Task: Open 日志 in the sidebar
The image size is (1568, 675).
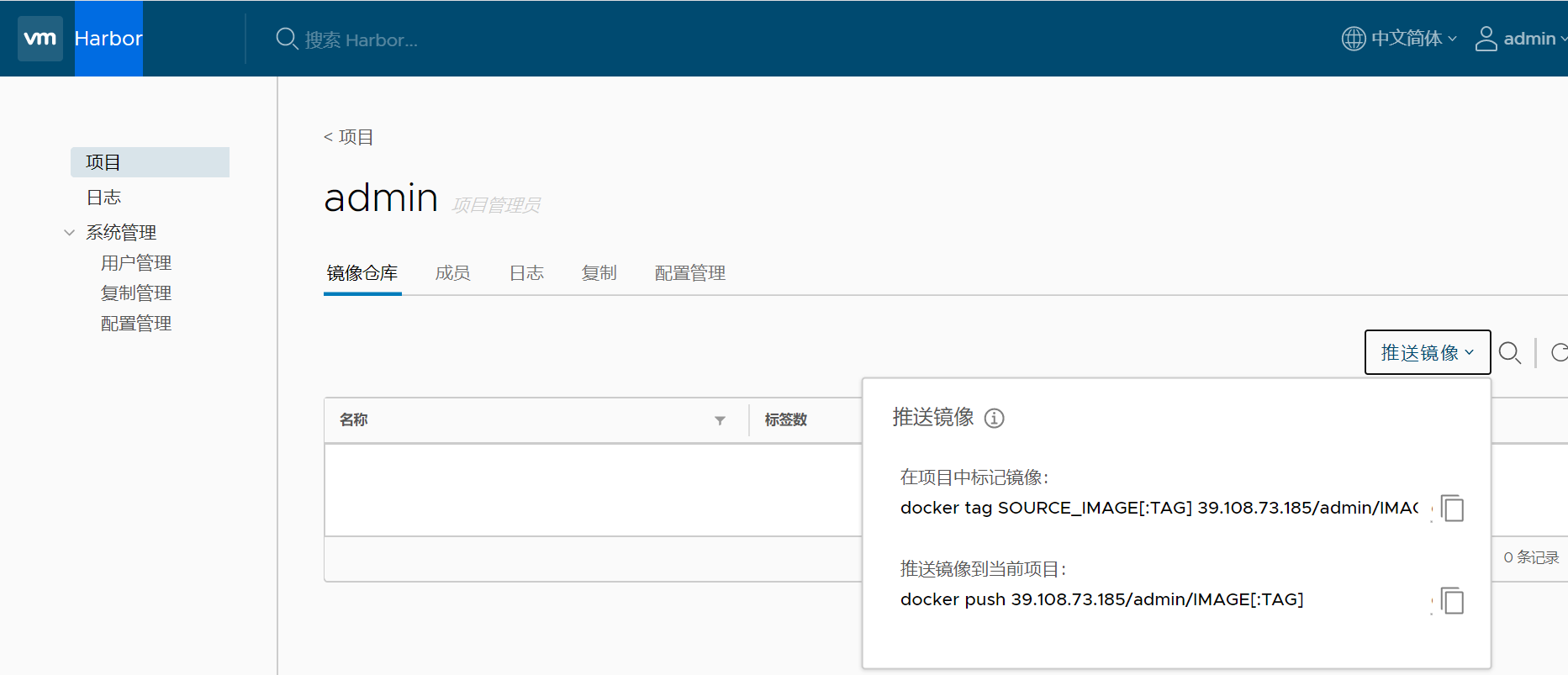Action: tap(103, 198)
